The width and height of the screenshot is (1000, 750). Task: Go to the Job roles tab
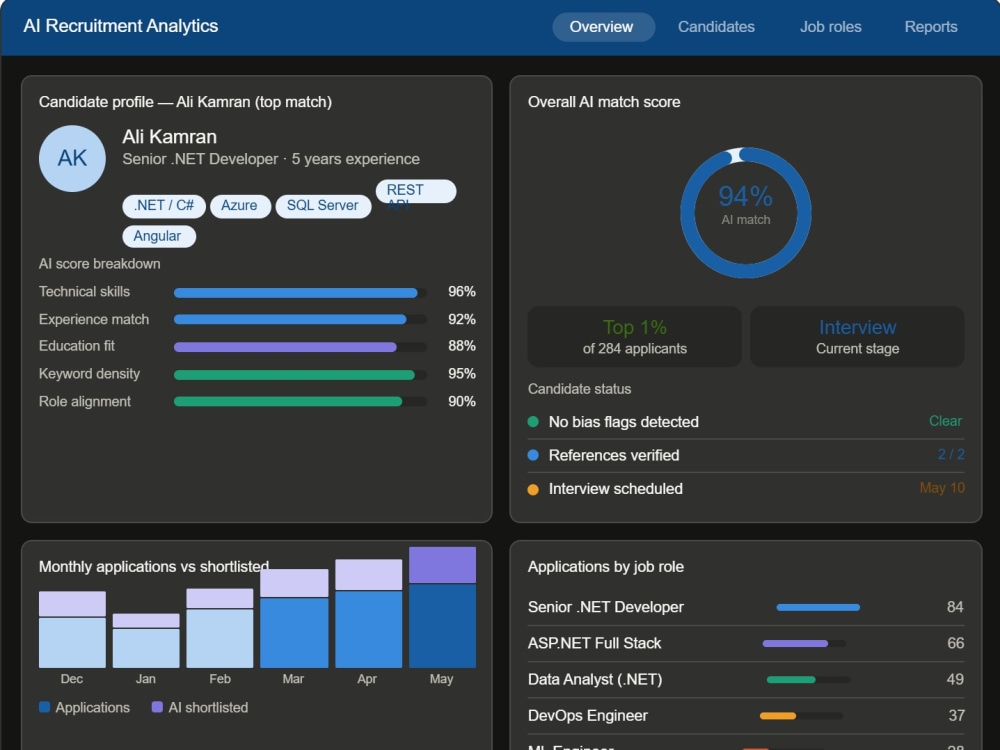point(830,27)
